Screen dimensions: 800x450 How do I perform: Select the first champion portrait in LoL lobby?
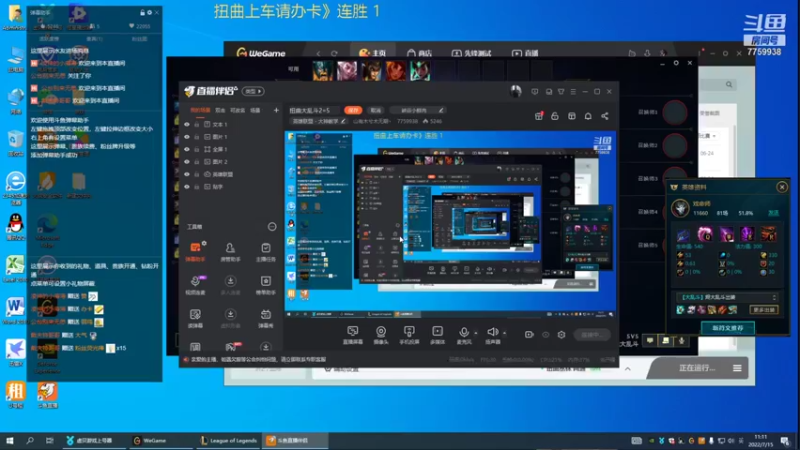click(x=322, y=71)
